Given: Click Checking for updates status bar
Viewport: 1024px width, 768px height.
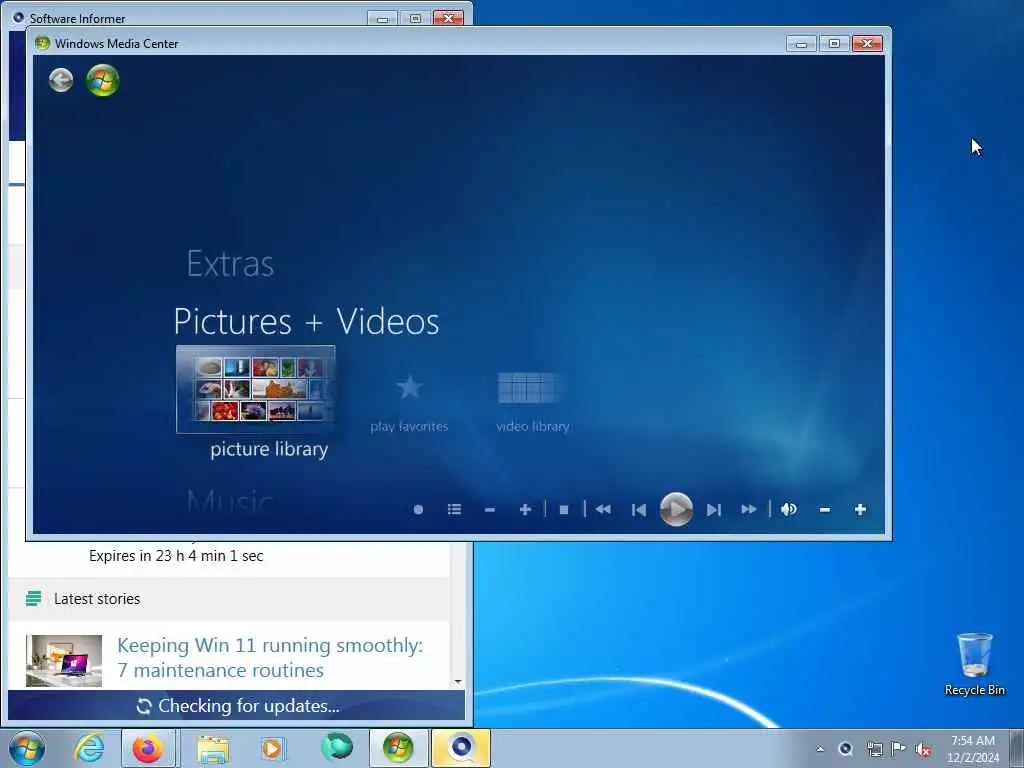Looking at the screenshot, I should [236, 705].
